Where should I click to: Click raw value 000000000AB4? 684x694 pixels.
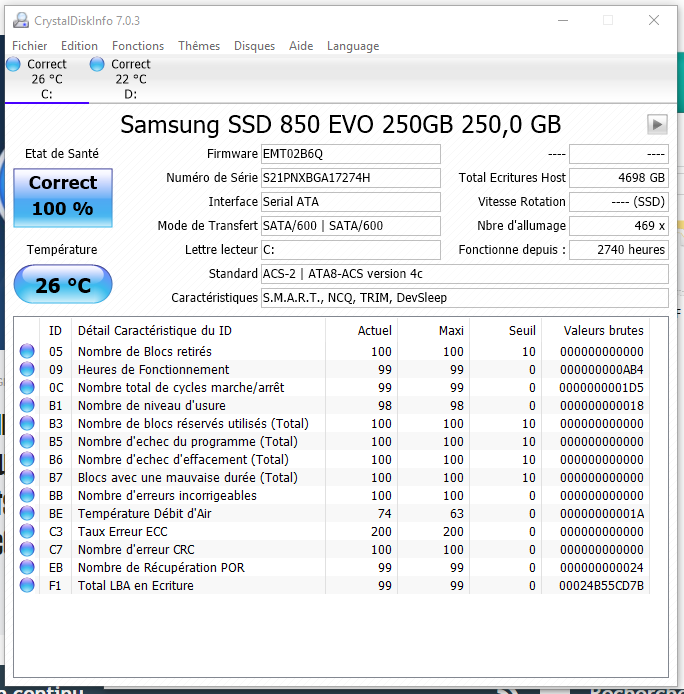pos(602,370)
